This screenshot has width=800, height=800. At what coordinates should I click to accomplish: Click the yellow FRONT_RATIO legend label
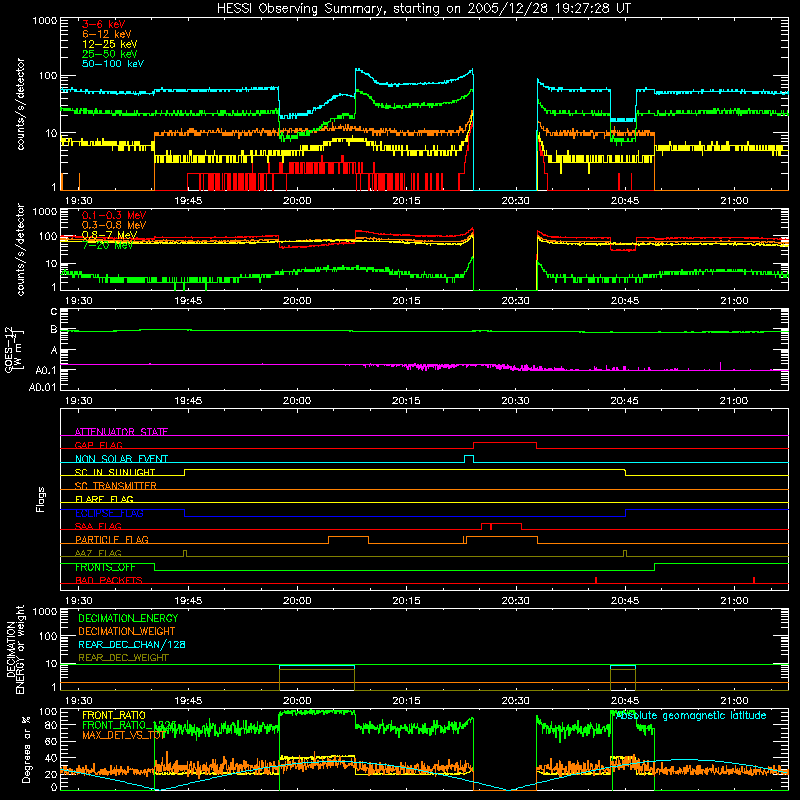(114, 715)
